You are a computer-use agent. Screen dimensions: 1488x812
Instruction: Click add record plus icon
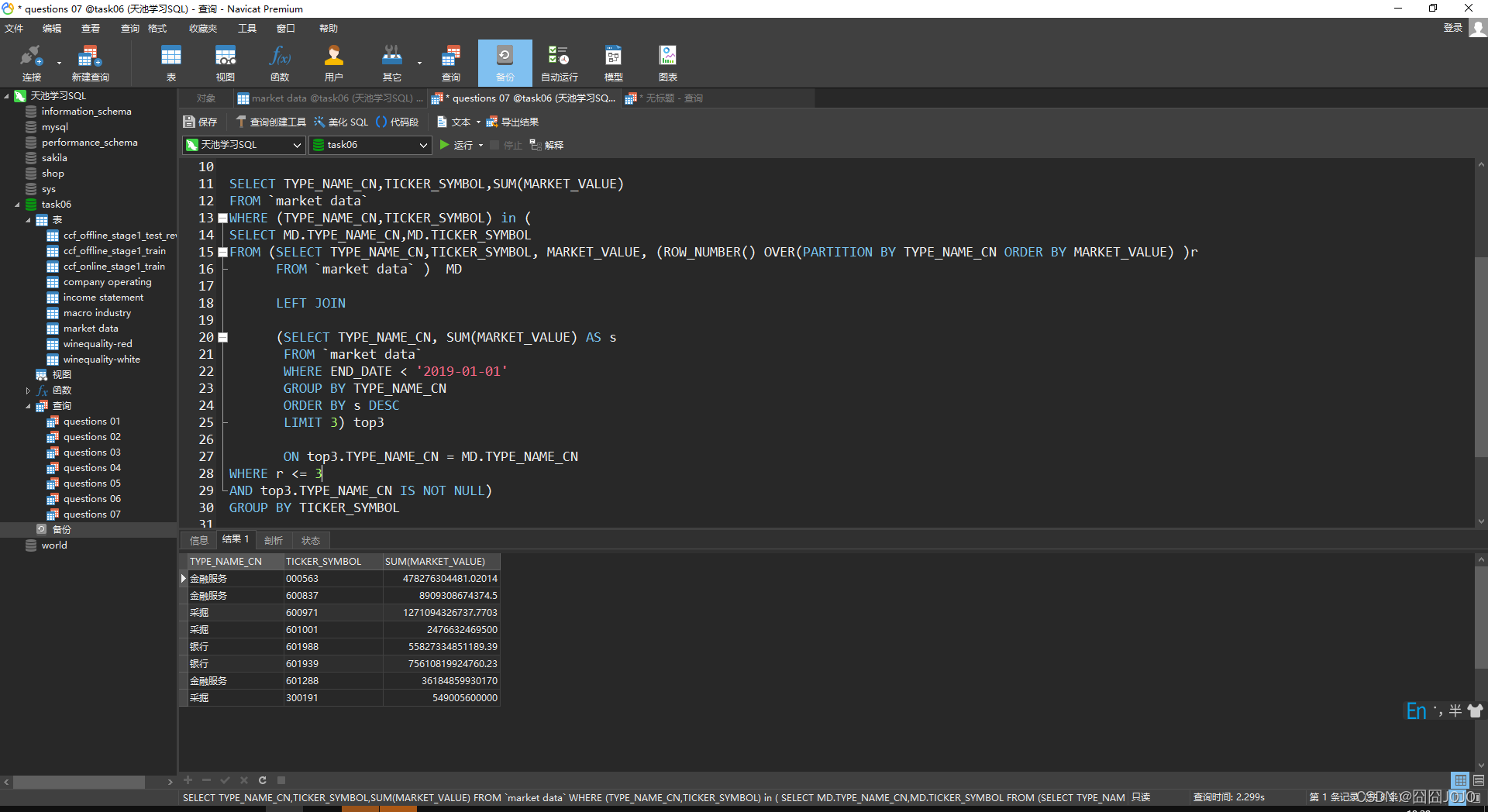click(x=188, y=780)
